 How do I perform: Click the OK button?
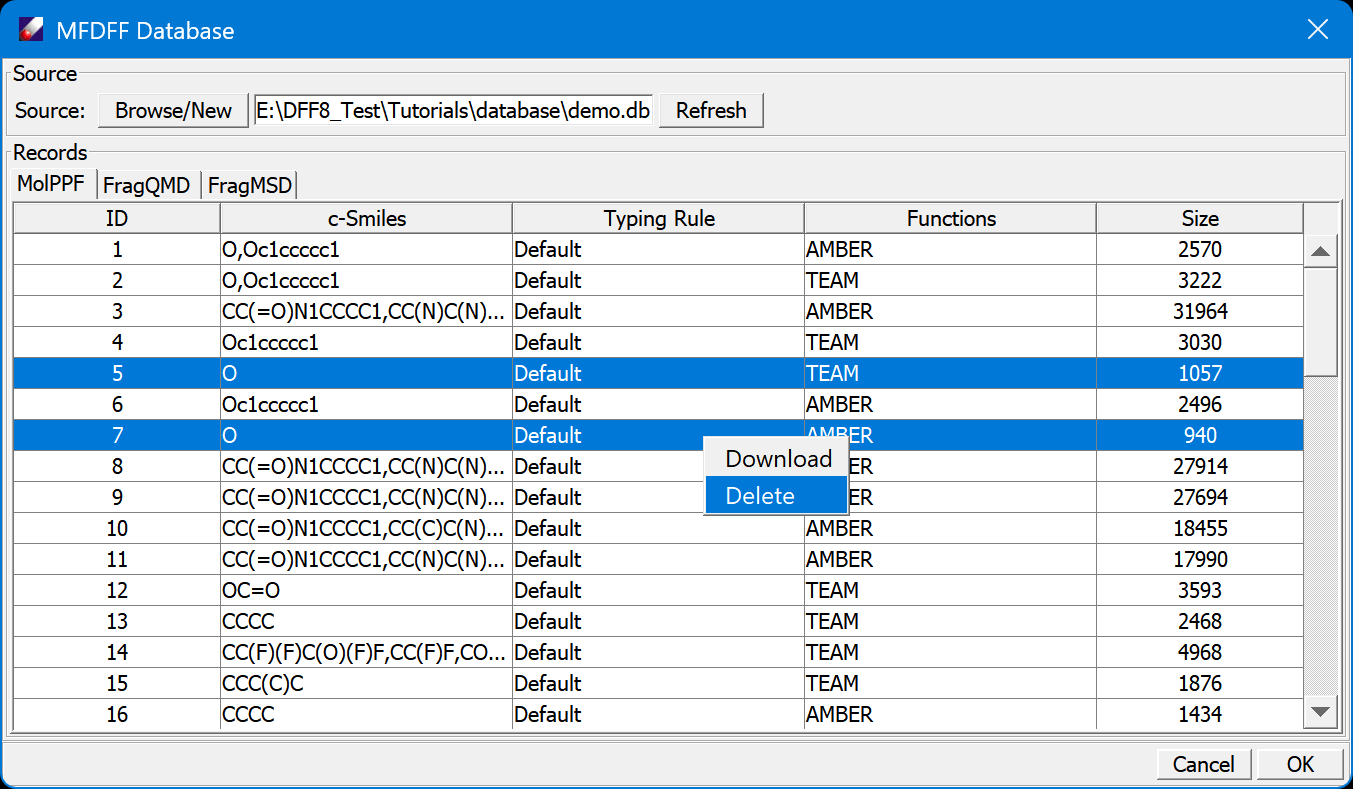1300,764
